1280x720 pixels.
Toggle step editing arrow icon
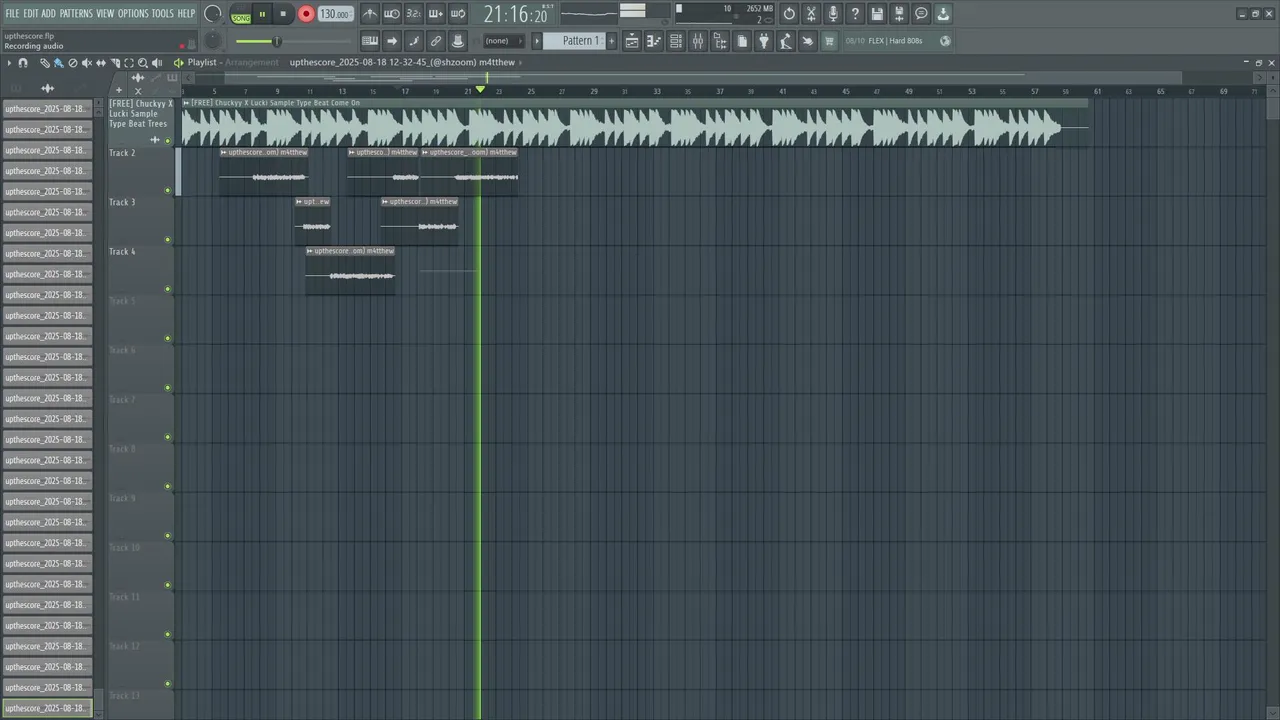[392, 41]
